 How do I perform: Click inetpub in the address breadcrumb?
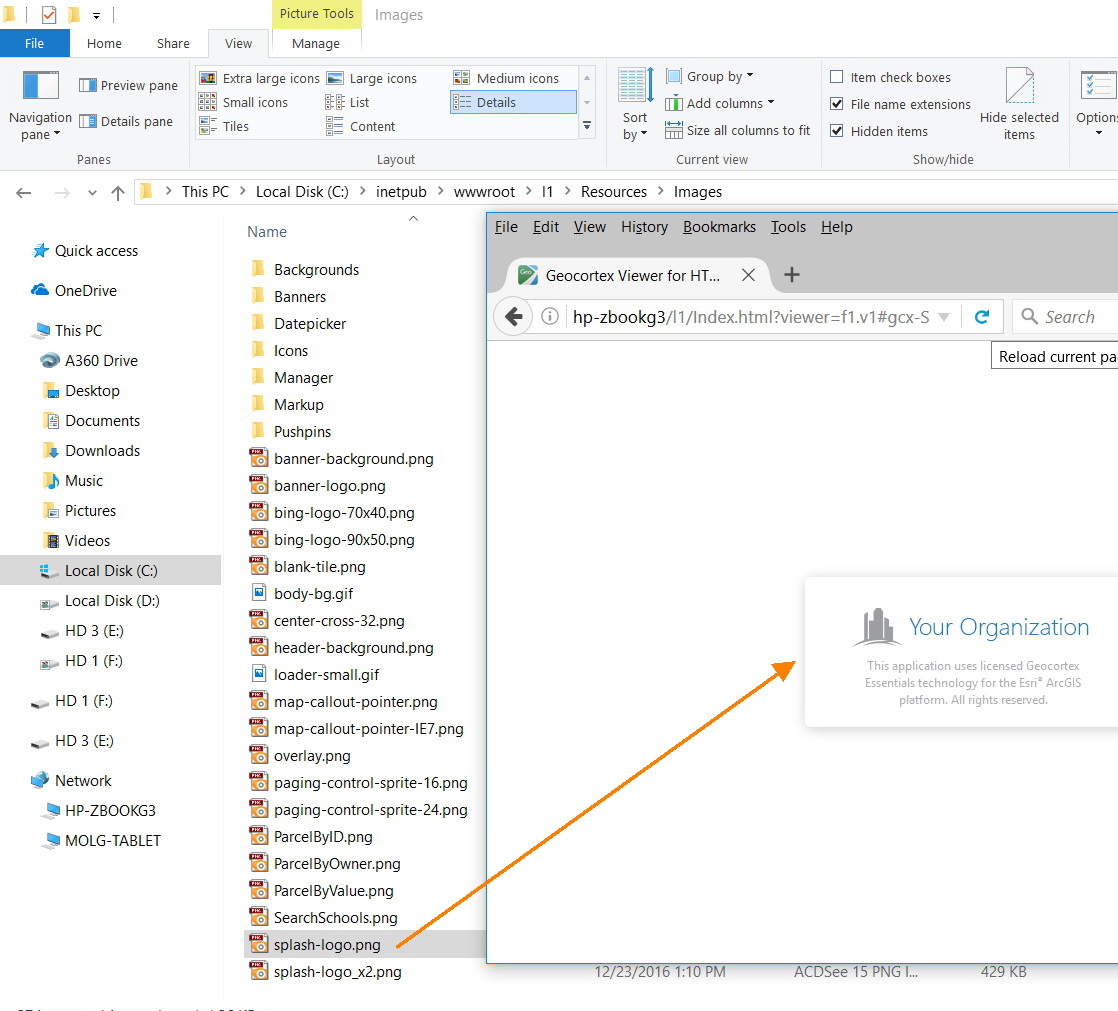[401, 192]
